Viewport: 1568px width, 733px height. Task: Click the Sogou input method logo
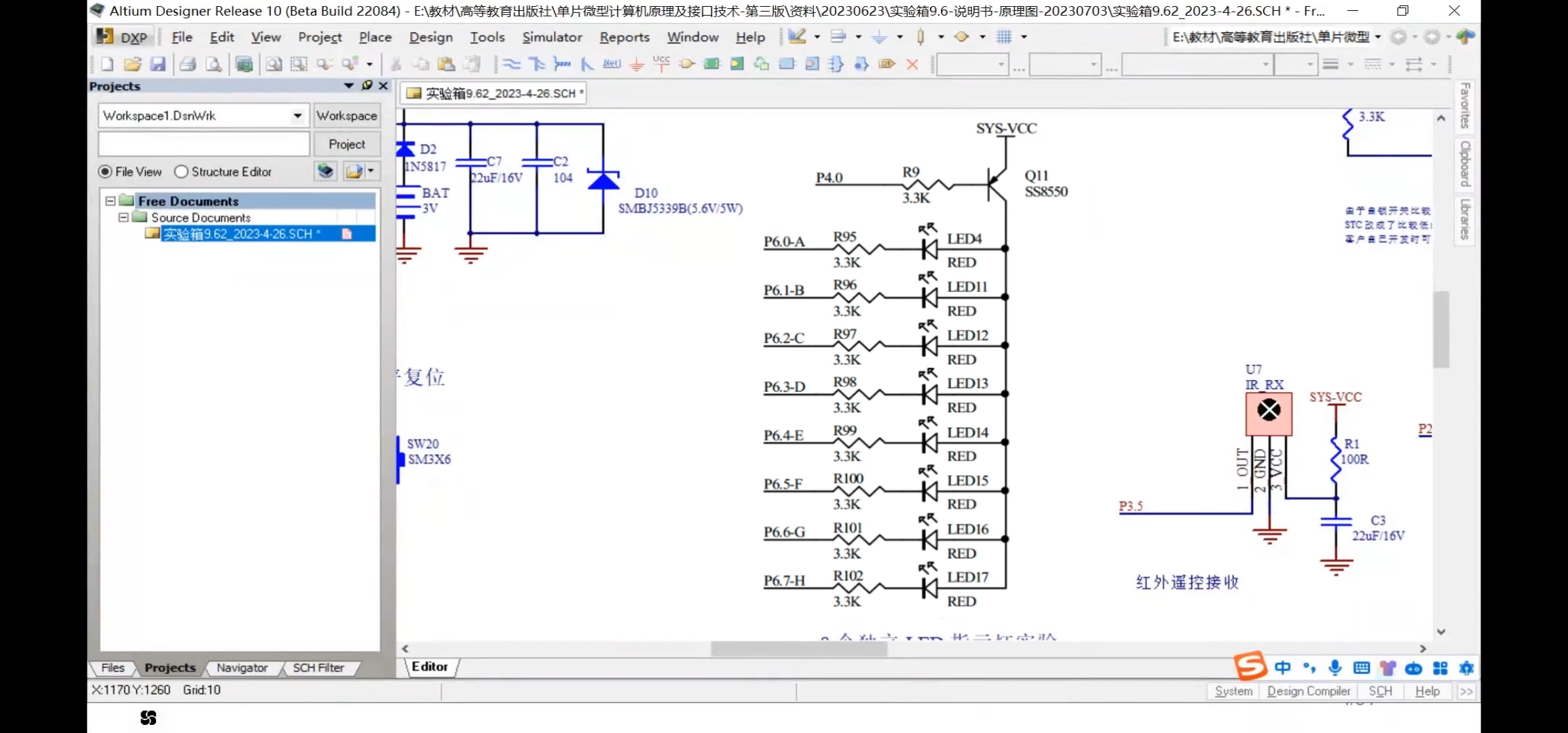point(1250,666)
